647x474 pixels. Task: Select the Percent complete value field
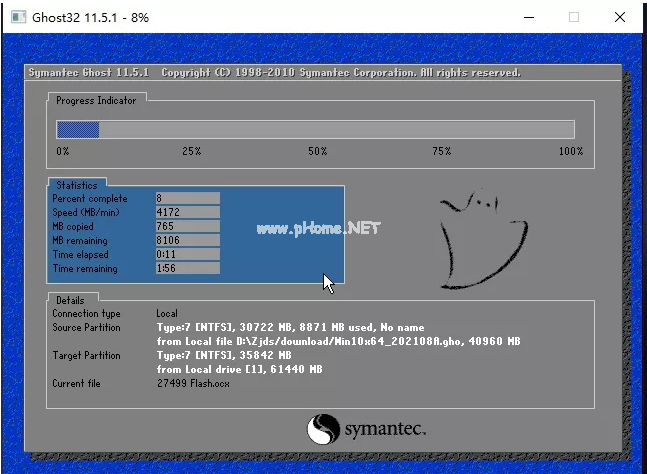(187, 199)
